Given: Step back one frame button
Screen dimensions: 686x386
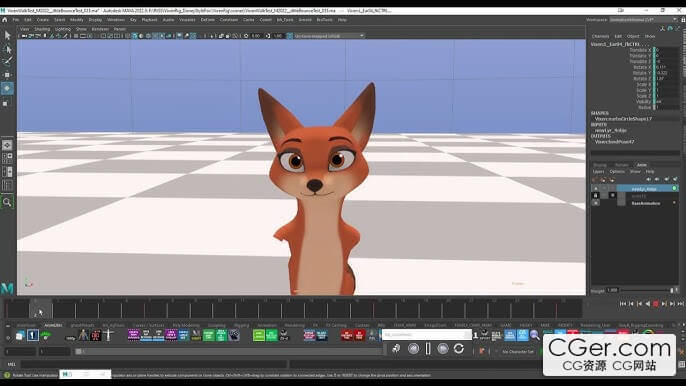Looking at the screenshot, I should click(x=631, y=304).
